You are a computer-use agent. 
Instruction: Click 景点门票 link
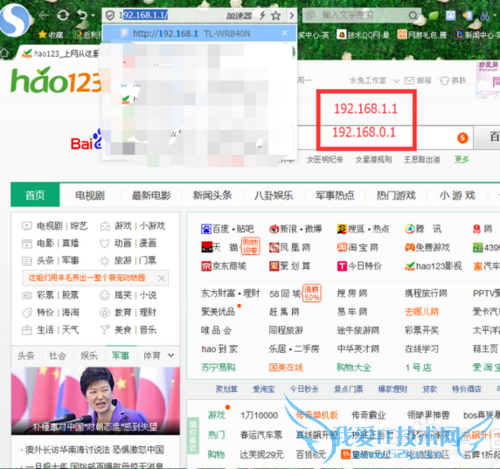click(x=348, y=389)
